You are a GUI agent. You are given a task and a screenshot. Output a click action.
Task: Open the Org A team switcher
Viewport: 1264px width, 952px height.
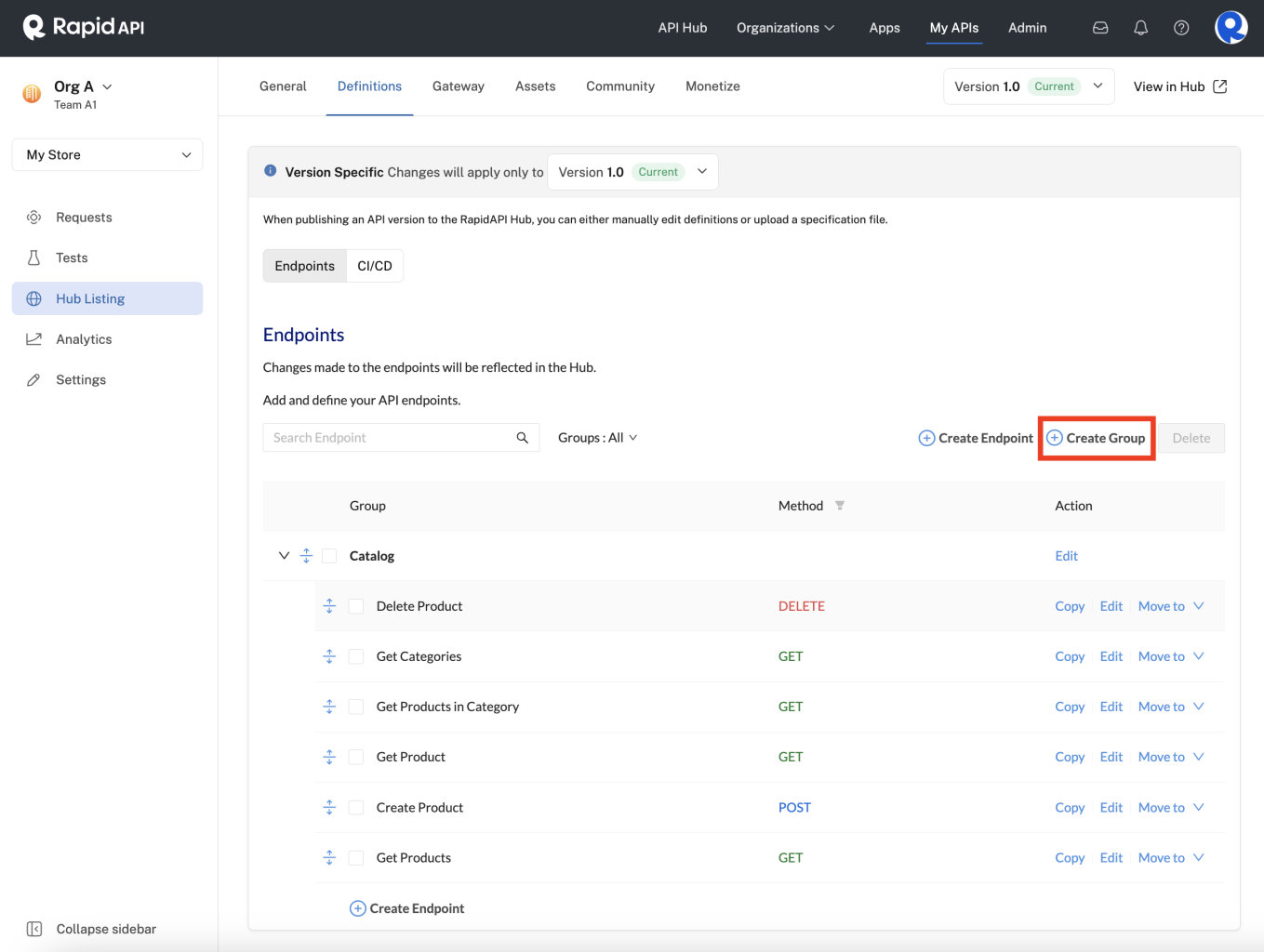tap(84, 86)
